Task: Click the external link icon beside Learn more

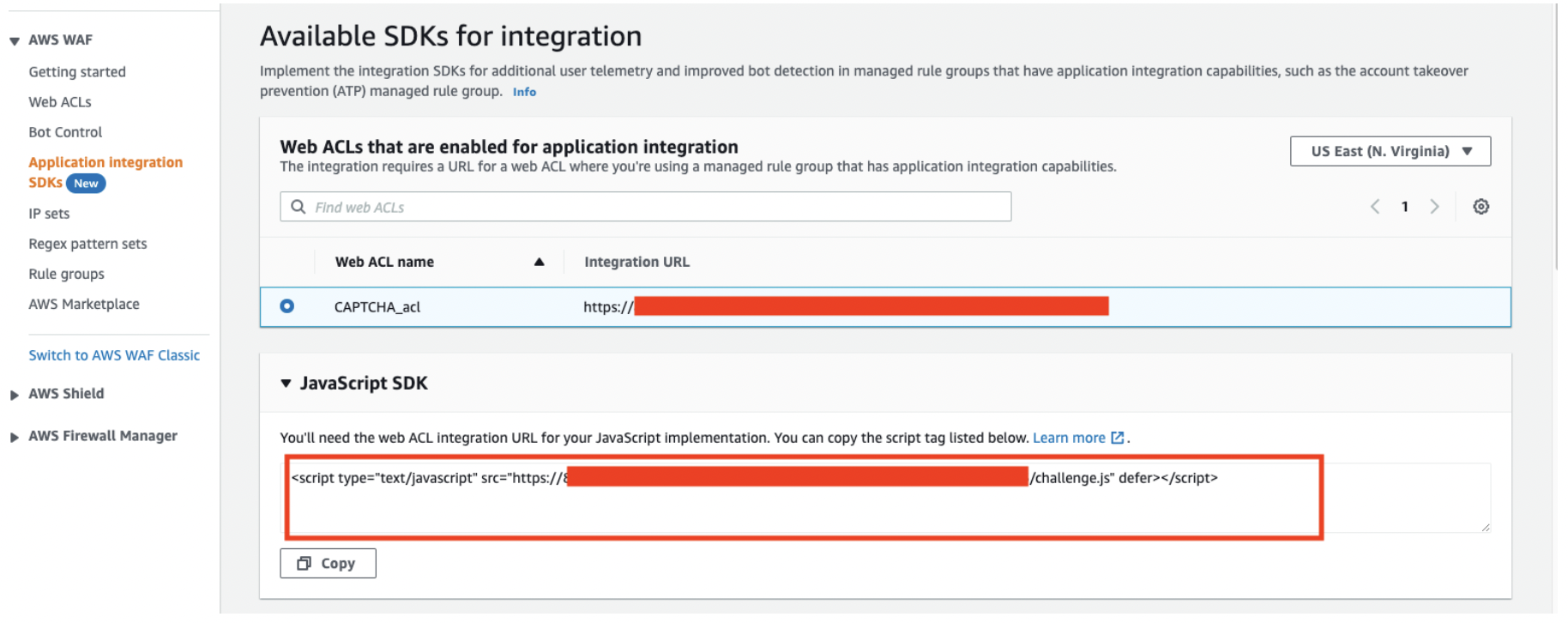Action: pos(1117,438)
